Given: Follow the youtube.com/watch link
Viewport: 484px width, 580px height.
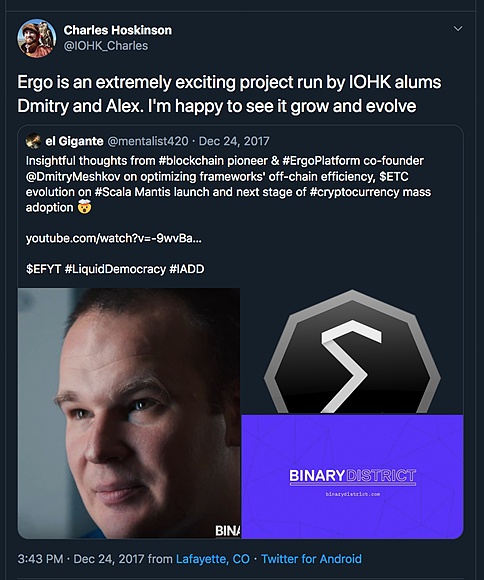Looking at the screenshot, I should (x=114, y=238).
